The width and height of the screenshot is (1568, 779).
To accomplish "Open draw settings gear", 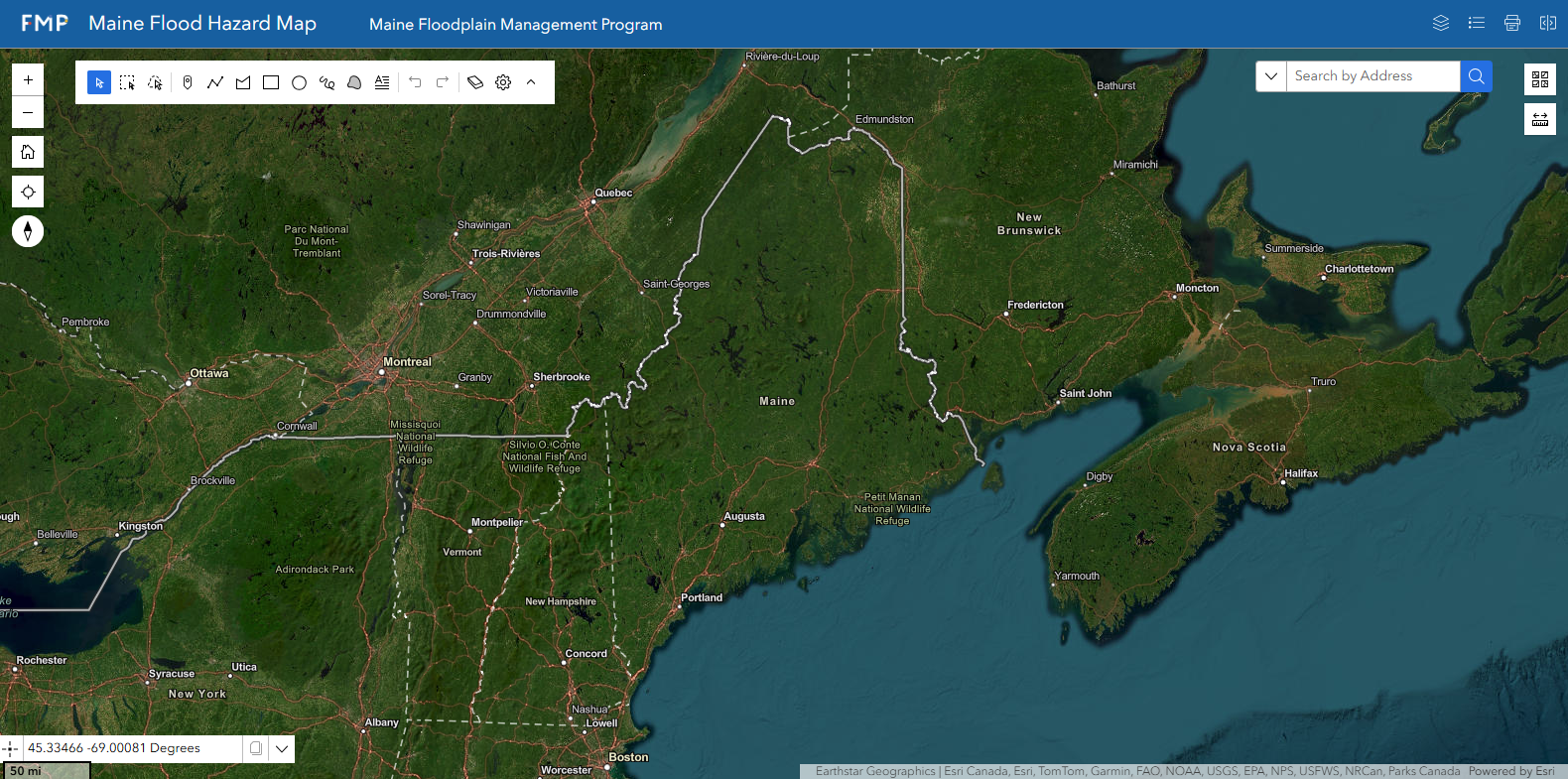I will tap(503, 82).
